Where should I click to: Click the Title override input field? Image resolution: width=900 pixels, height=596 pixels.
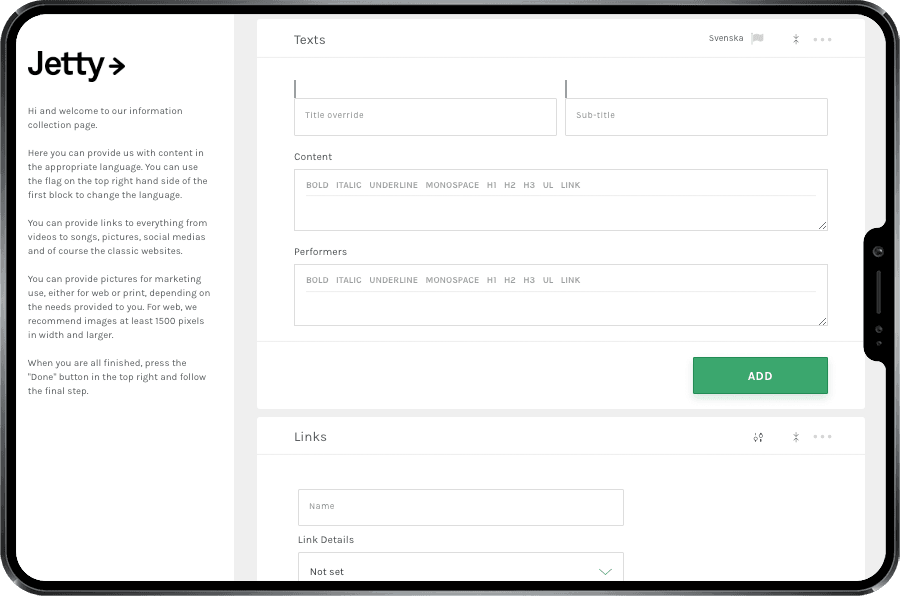tap(424, 117)
